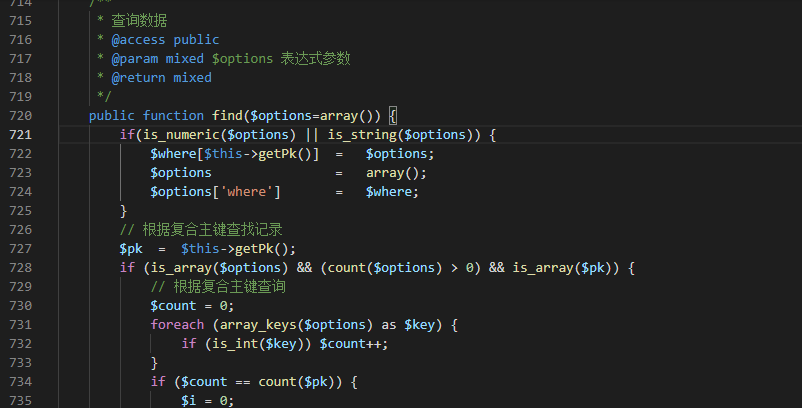This screenshot has height=408, width=802.
Task: Click line number 721 in the gutter
Action: click(x=20, y=134)
